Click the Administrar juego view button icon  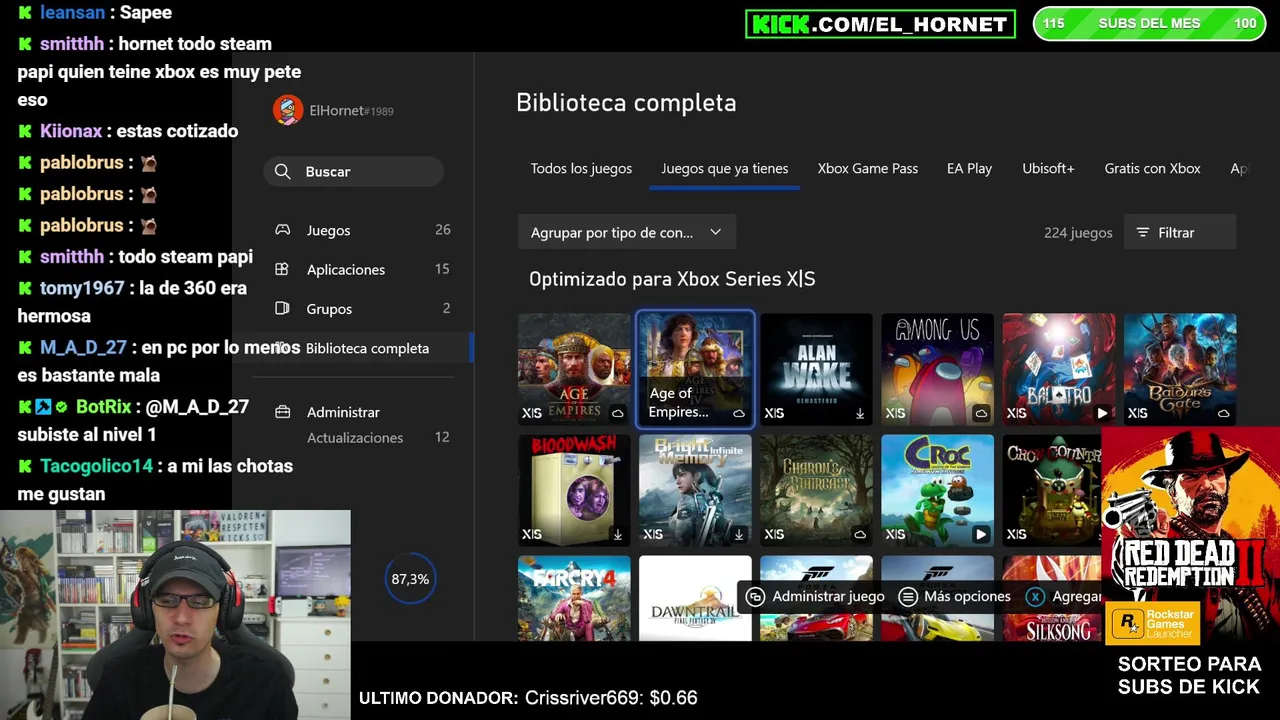(756, 596)
